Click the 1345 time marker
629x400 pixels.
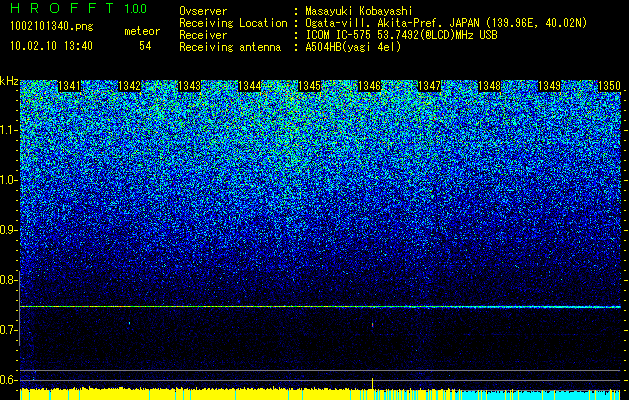coord(310,86)
